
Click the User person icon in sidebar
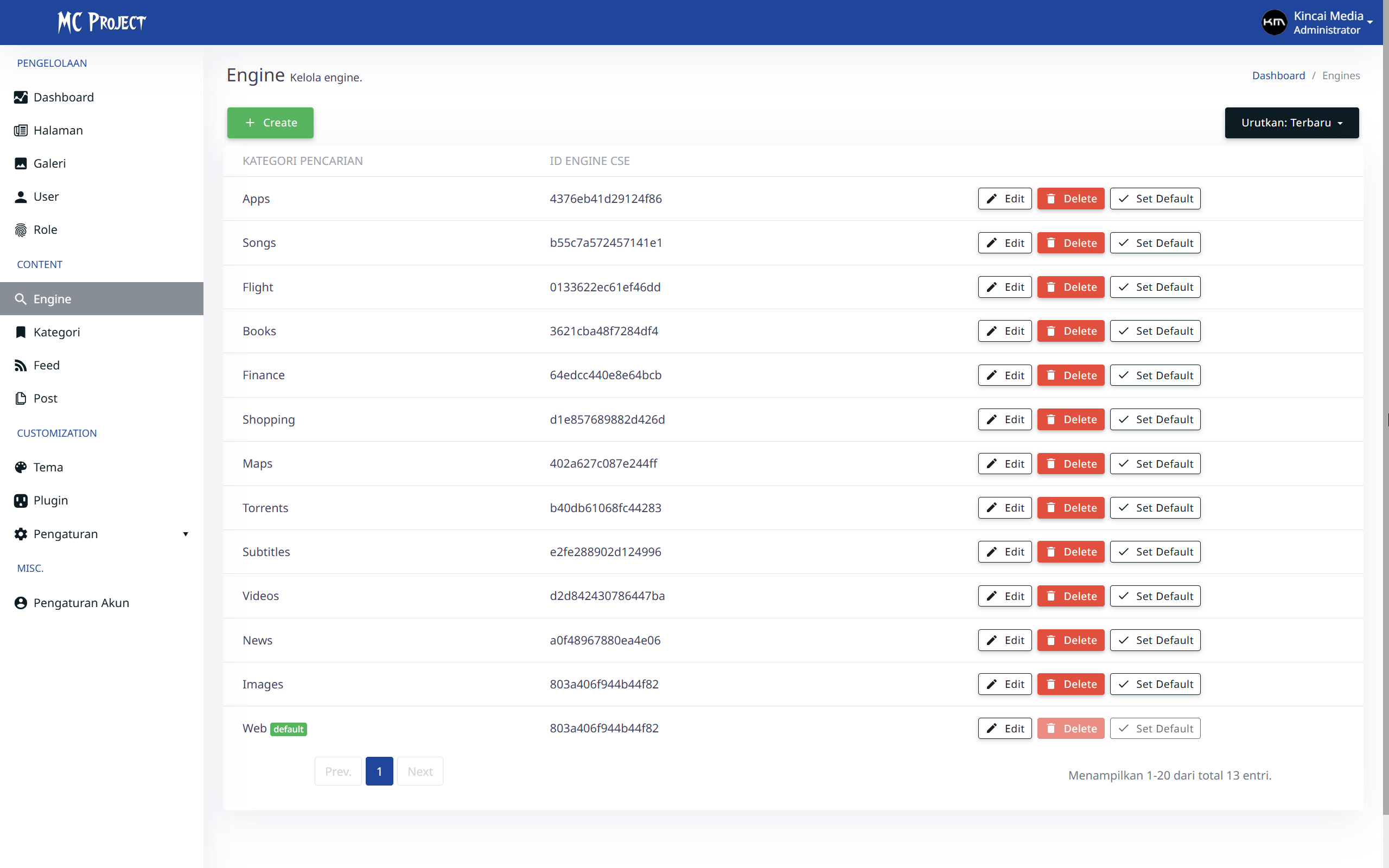[21, 196]
